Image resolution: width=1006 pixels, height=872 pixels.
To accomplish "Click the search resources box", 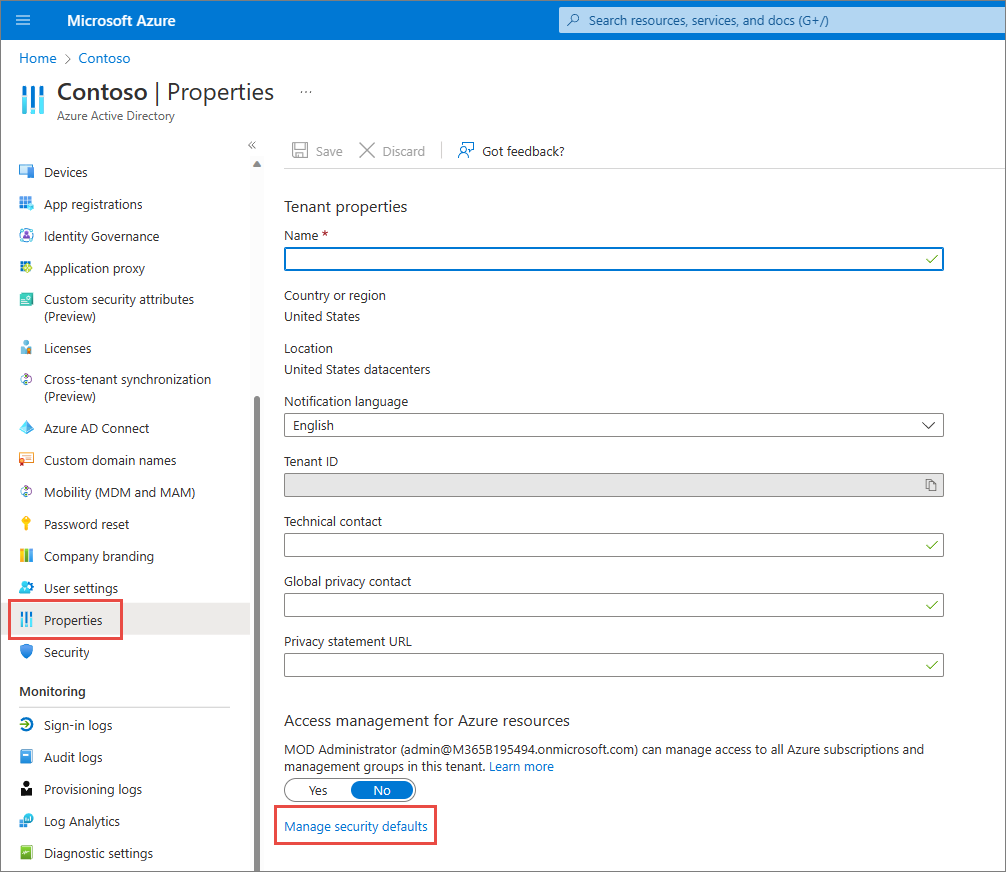I will (782, 20).
